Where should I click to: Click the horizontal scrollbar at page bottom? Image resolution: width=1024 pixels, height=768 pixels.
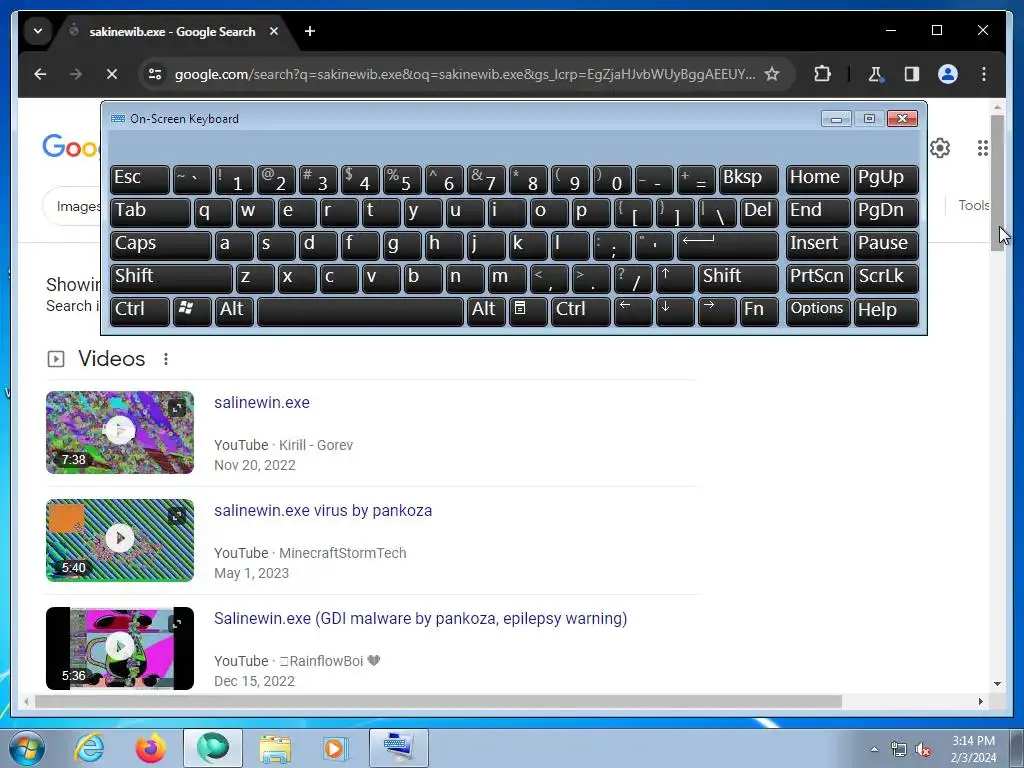pyautogui.click(x=438, y=701)
